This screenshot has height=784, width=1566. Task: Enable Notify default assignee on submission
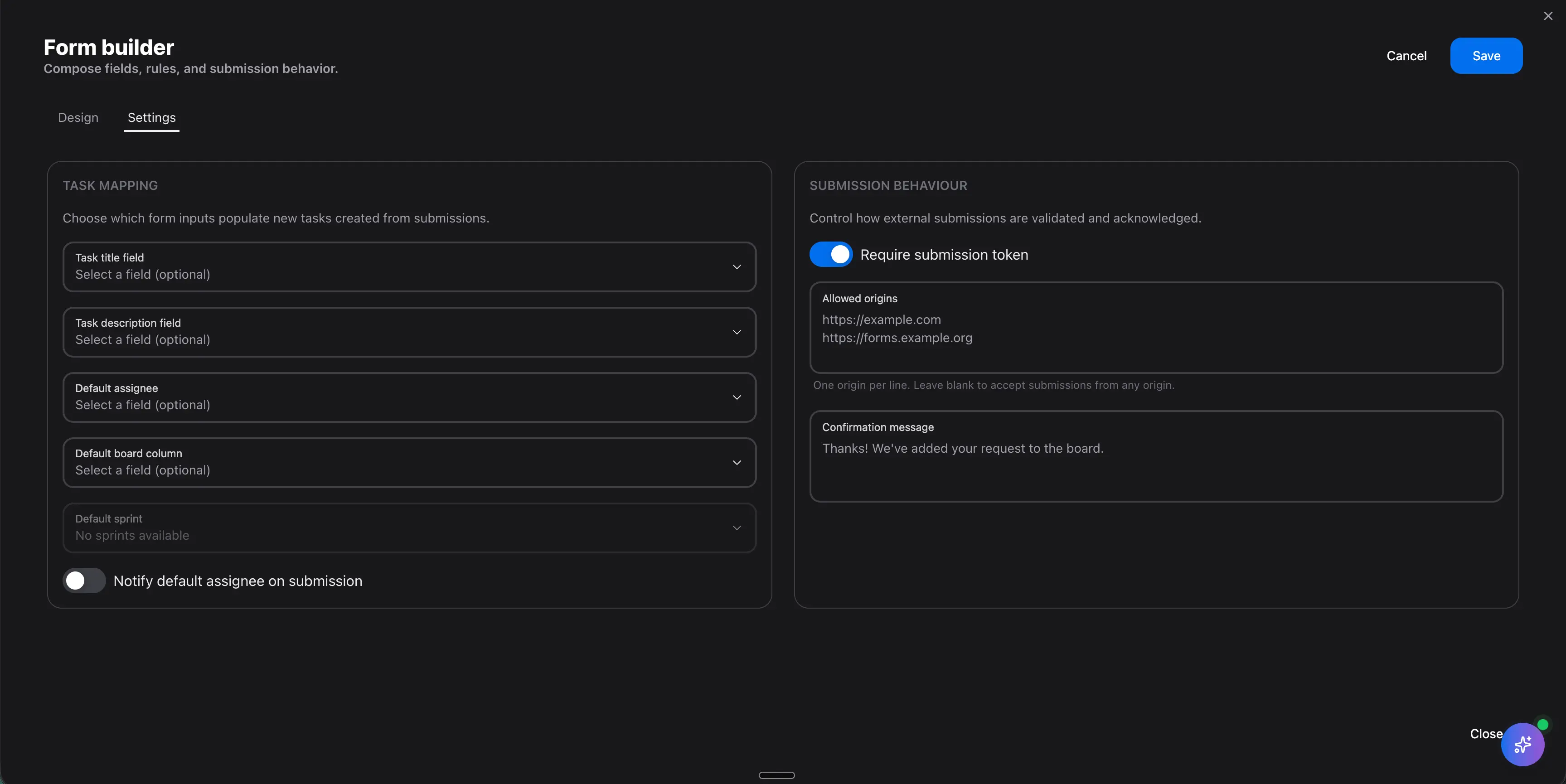[x=83, y=581]
